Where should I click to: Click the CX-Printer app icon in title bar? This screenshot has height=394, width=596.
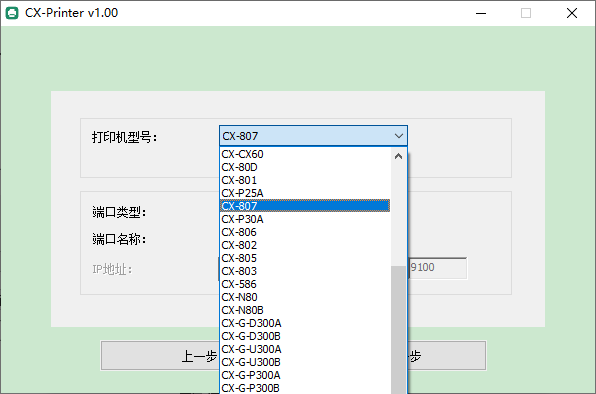click(x=12, y=13)
